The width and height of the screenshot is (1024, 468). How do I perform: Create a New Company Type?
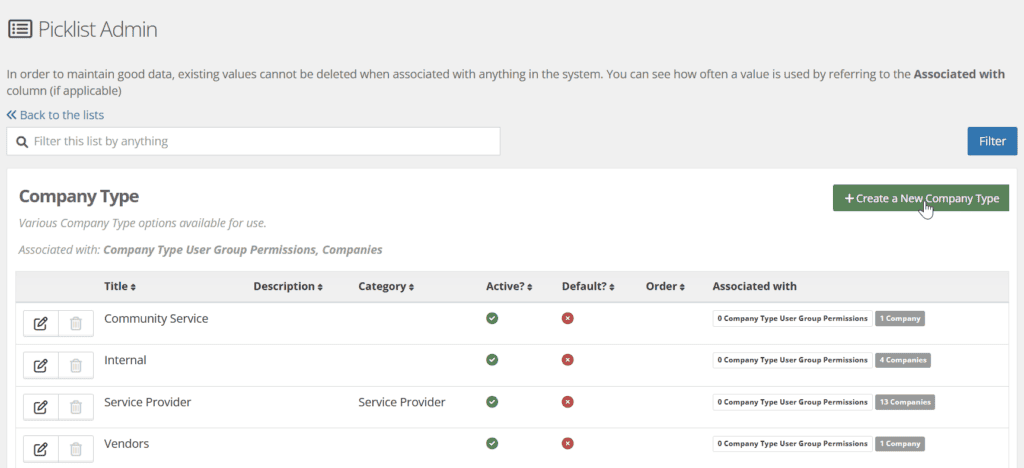921,198
